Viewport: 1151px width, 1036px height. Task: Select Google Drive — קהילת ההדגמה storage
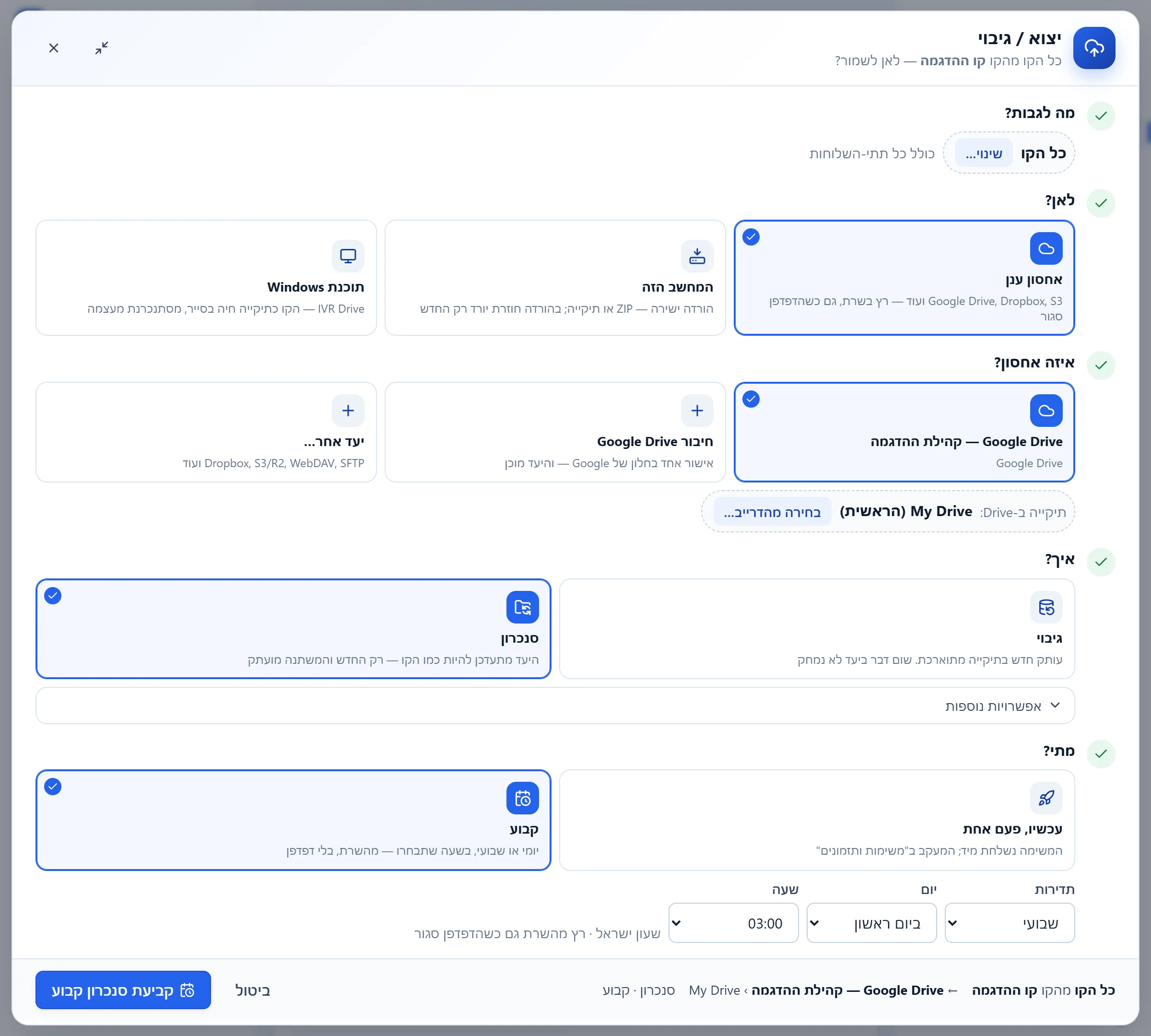click(904, 432)
